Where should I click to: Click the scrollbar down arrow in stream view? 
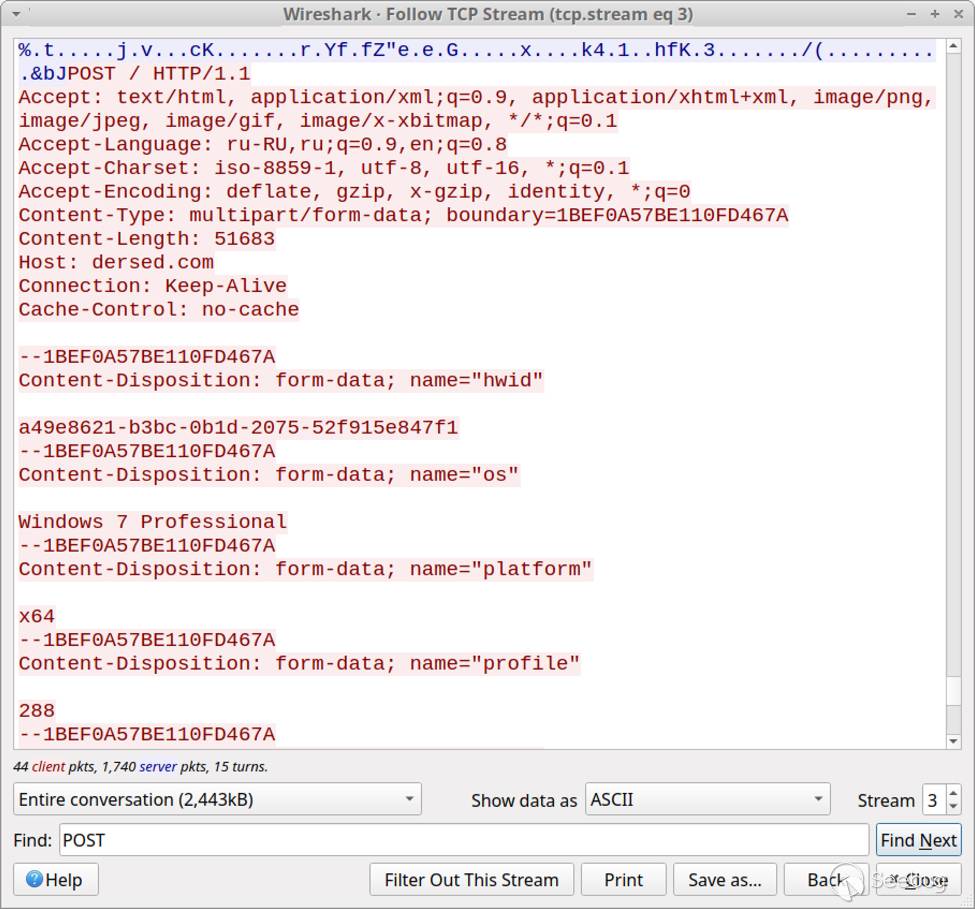coord(953,740)
